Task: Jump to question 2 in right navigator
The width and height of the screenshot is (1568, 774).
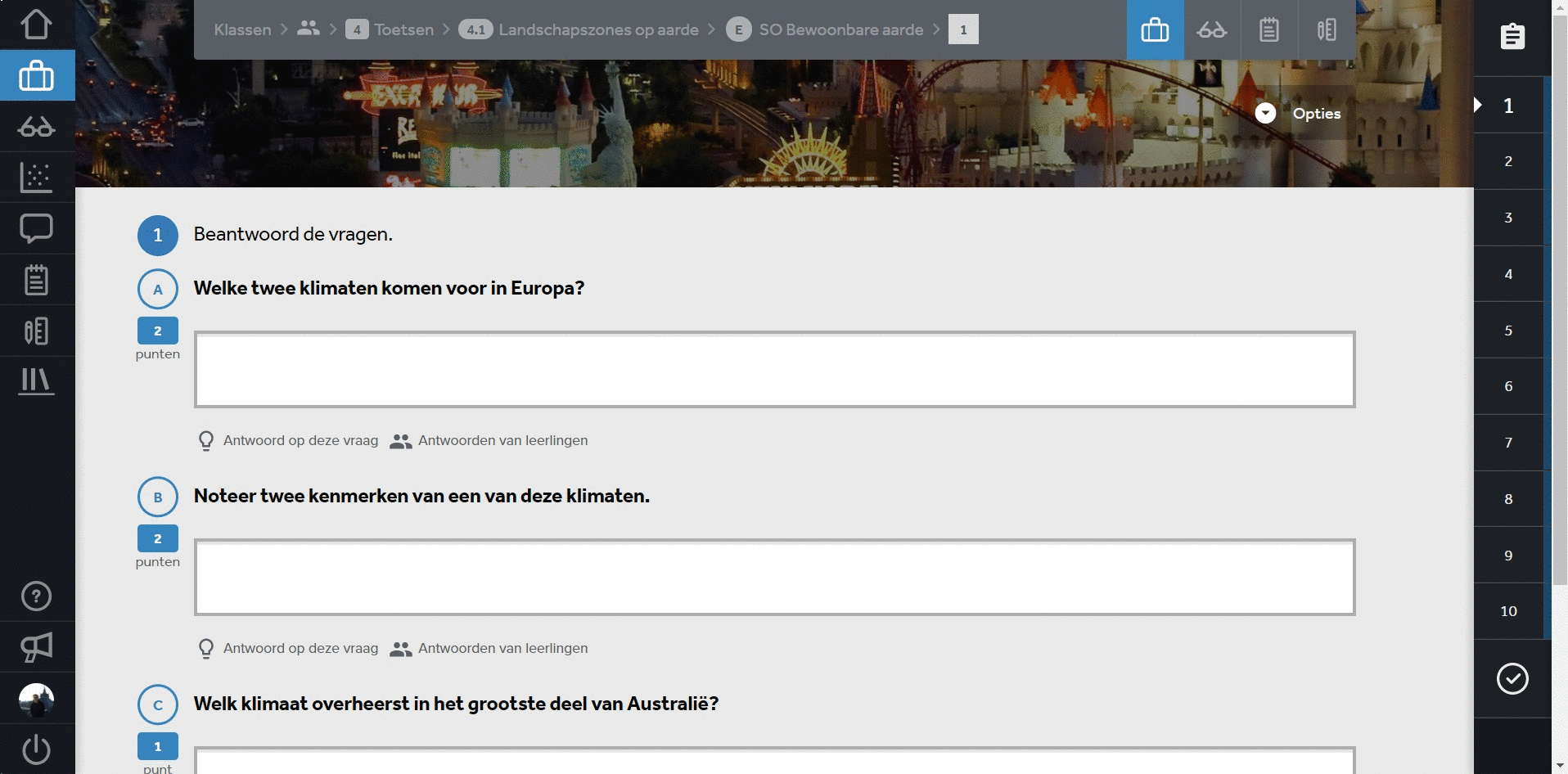Action: (1508, 161)
